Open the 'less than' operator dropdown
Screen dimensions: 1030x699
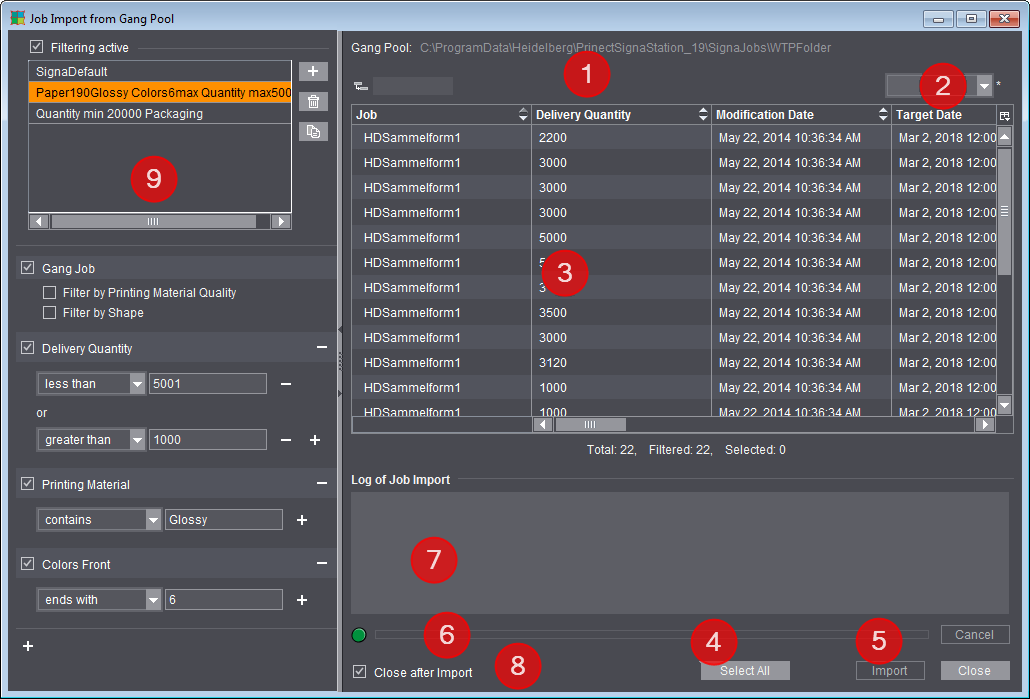(x=137, y=384)
